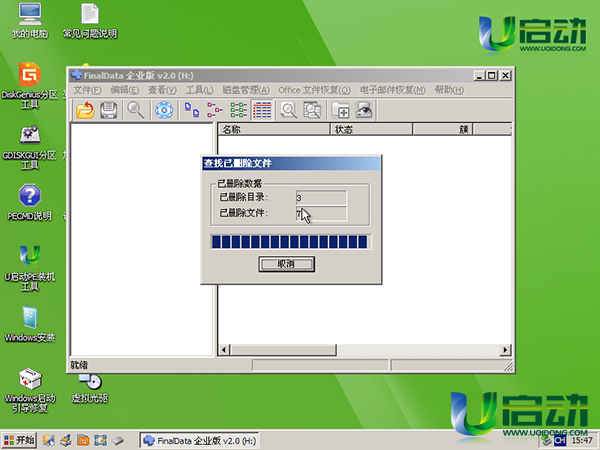Open the 帮助(H) menu
The height and width of the screenshot is (450, 600).
tap(449, 90)
